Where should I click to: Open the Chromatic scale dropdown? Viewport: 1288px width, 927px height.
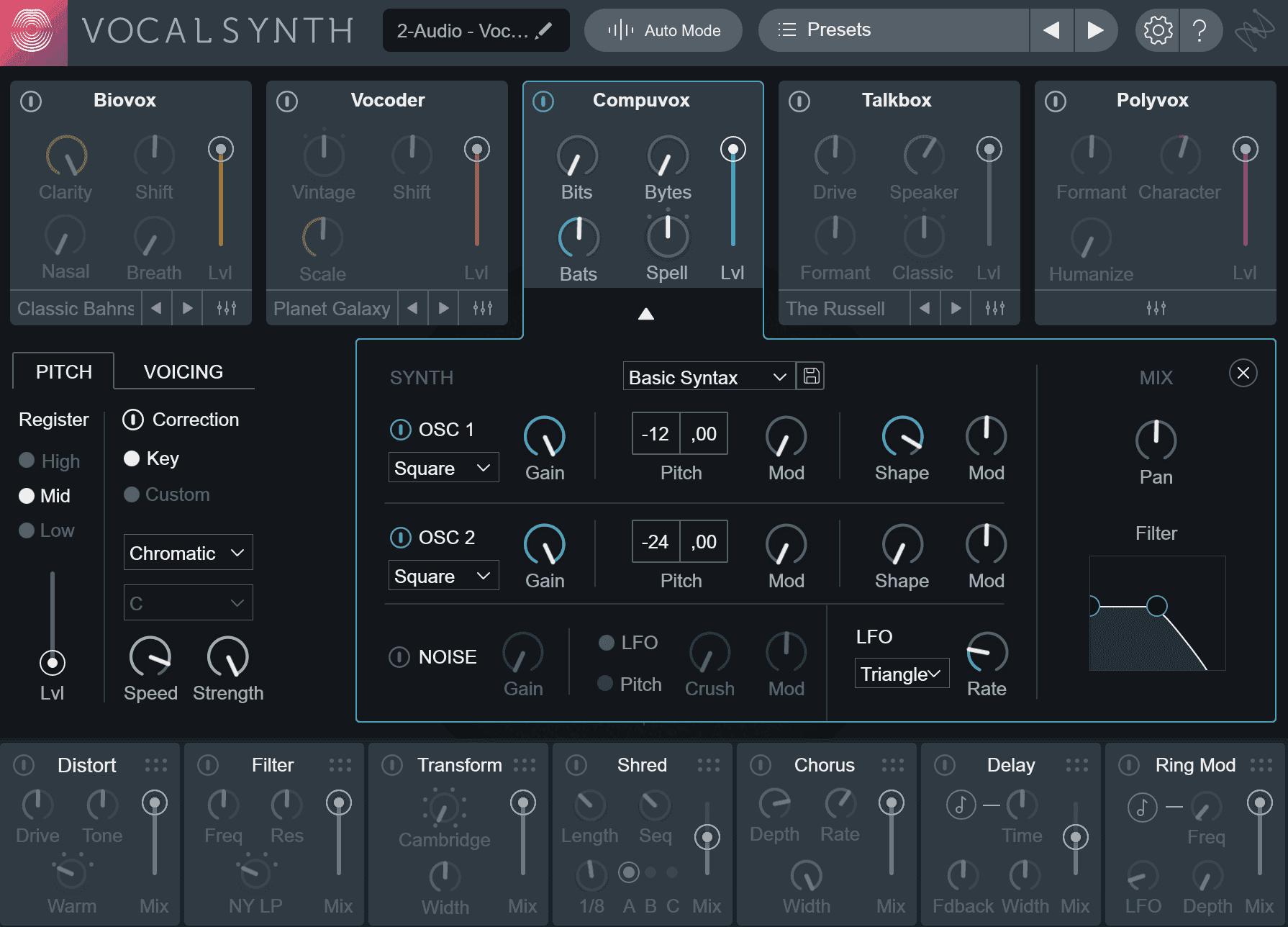point(188,553)
